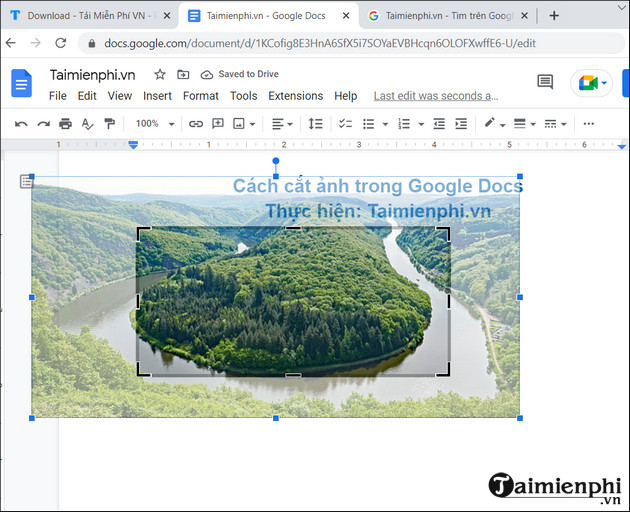Click the bottom crop handle of image
The height and width of the screenshot is (512, 630).
click(x=293, y=375)
